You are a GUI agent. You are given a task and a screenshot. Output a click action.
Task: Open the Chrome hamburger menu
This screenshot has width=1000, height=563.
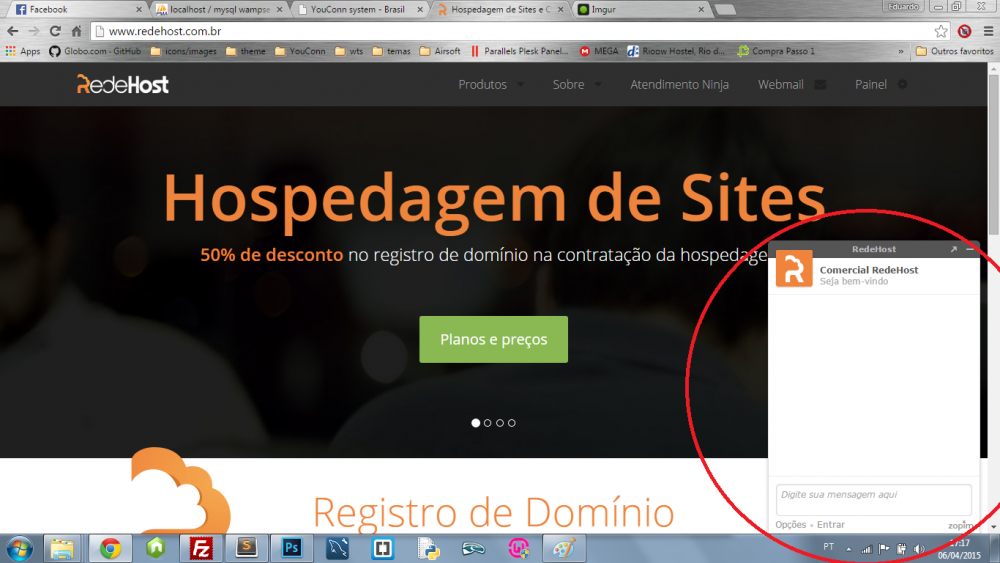pyautogui.click(x=988, y=31)
